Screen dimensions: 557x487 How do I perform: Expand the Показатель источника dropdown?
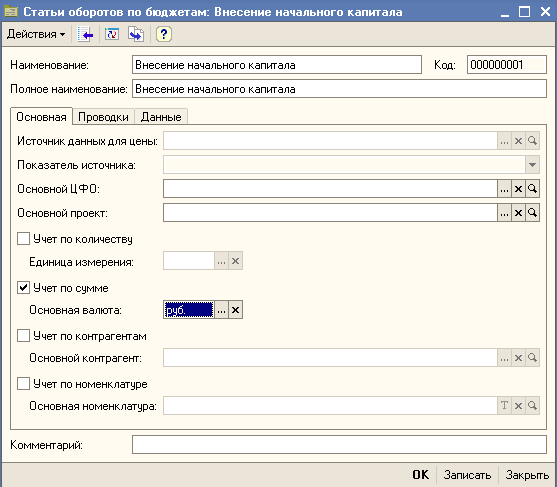[x=532, y=165]
